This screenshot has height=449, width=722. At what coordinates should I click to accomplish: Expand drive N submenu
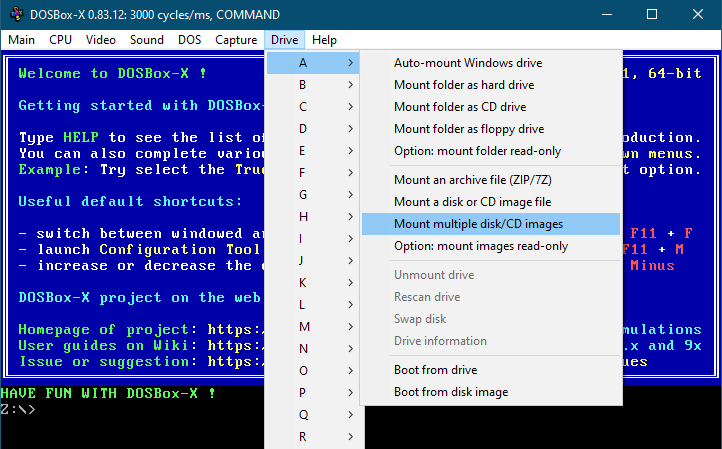click(x=313, y=349)
